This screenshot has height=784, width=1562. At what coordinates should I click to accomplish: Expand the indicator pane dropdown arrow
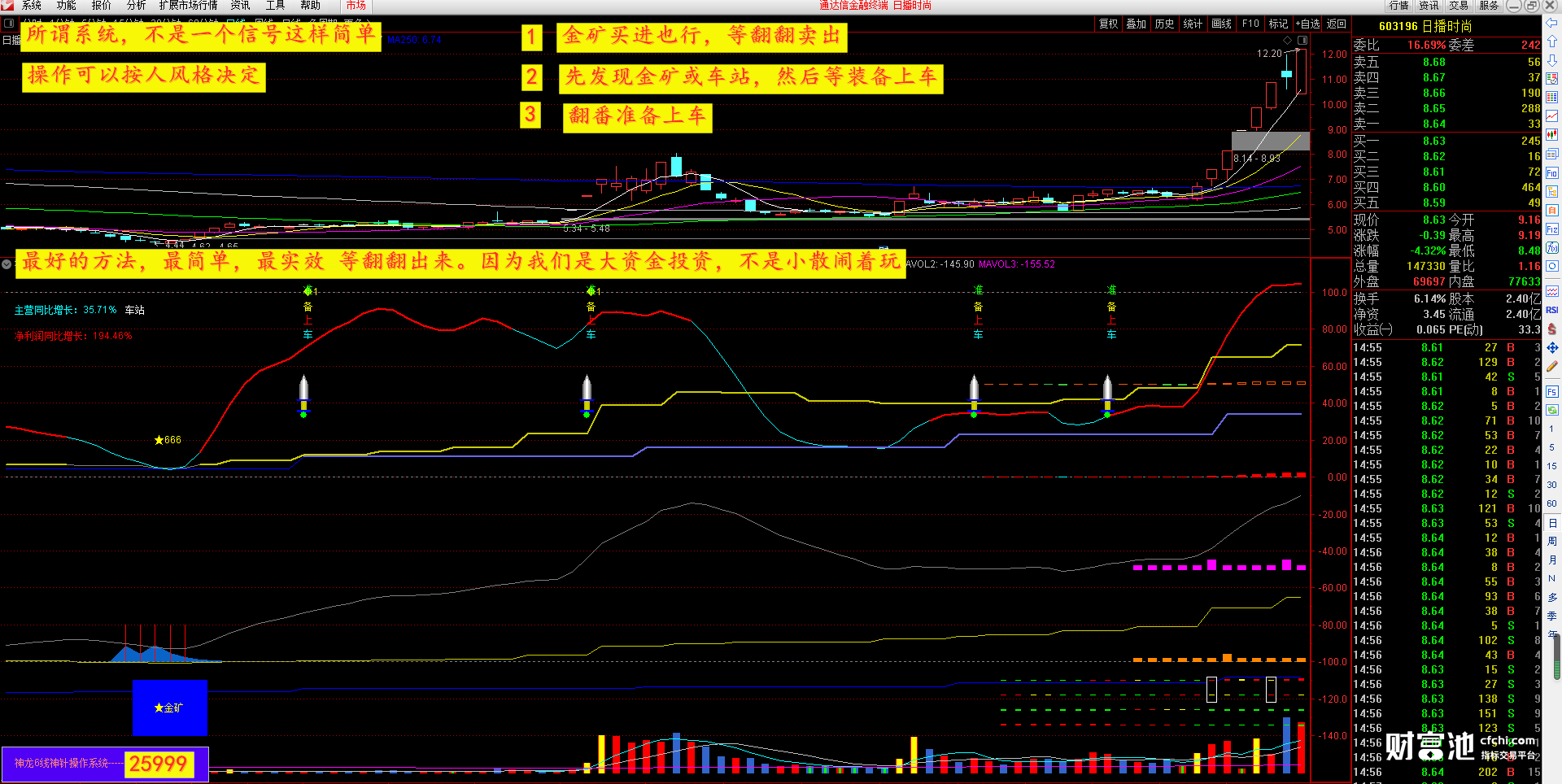click(7, 264)
